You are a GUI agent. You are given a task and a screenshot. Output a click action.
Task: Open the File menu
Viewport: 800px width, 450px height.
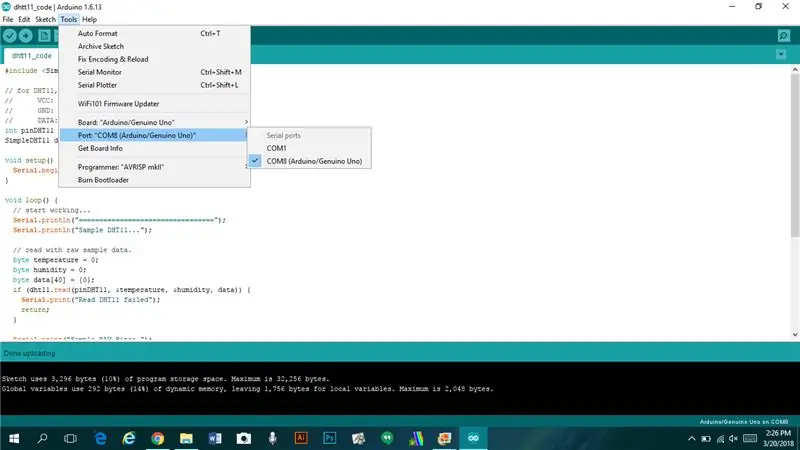click(8, 19)
